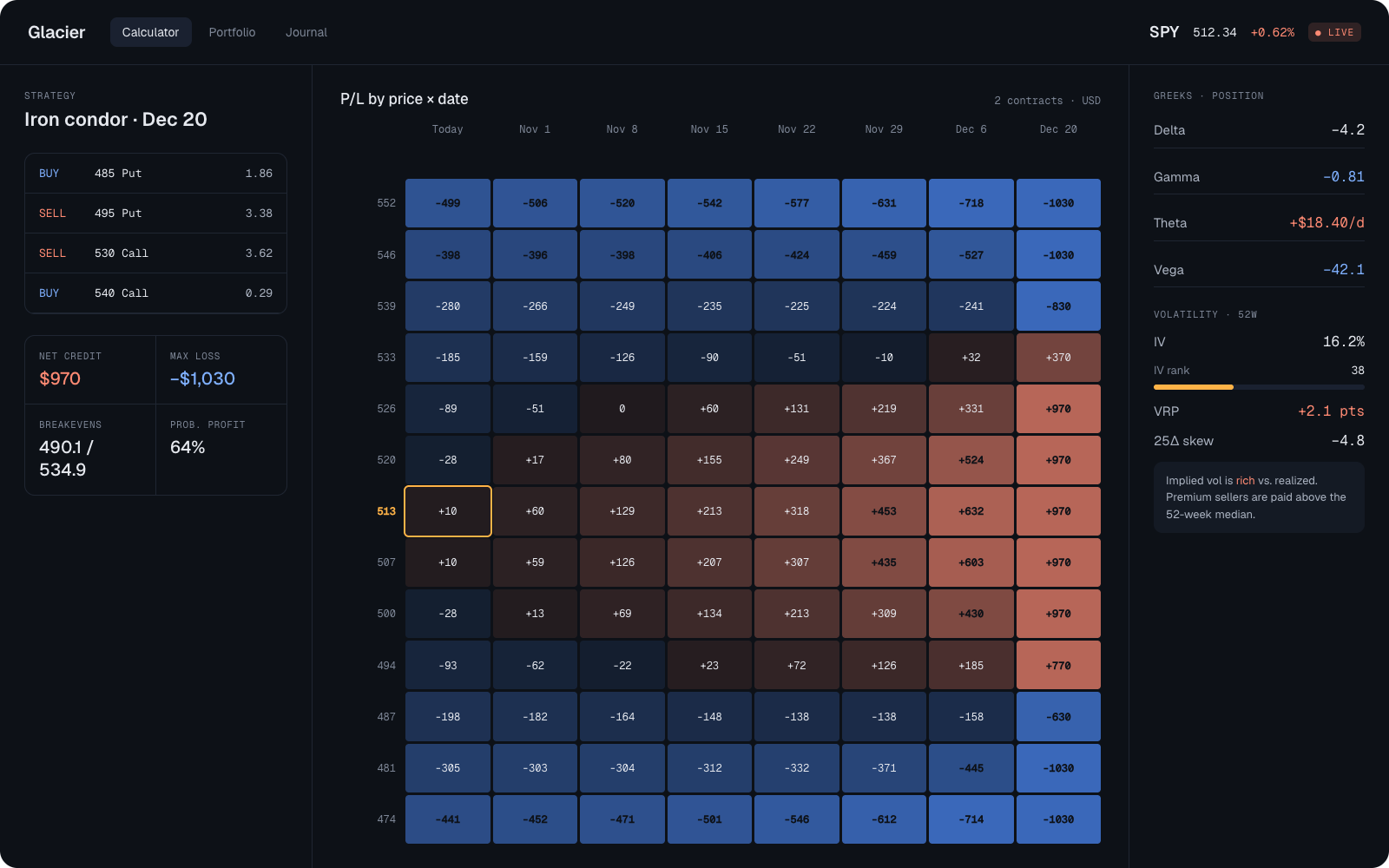Click the Nov 15 column header
1389x868 pixels.
click(x=709, y=129)
